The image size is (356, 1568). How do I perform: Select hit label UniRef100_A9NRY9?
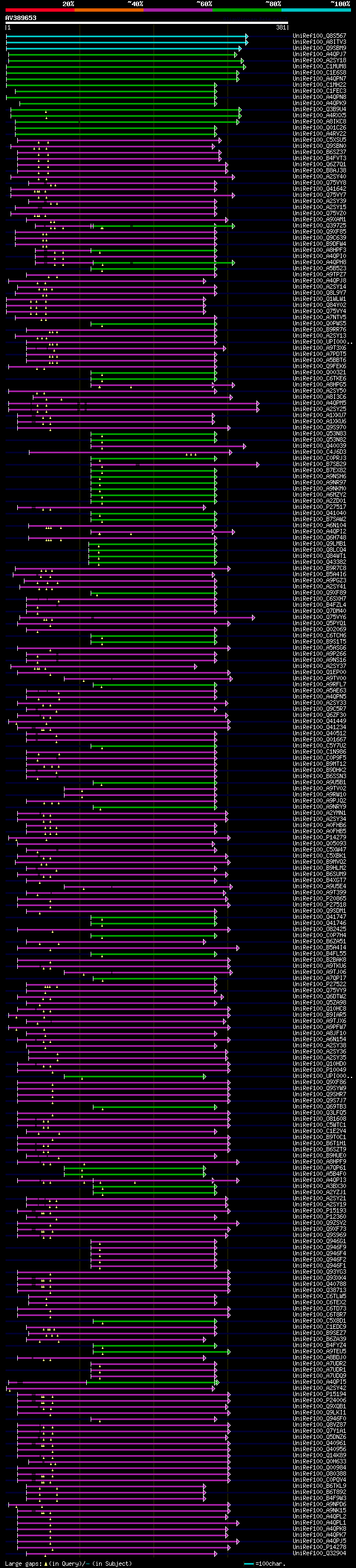tap(319, 807)
